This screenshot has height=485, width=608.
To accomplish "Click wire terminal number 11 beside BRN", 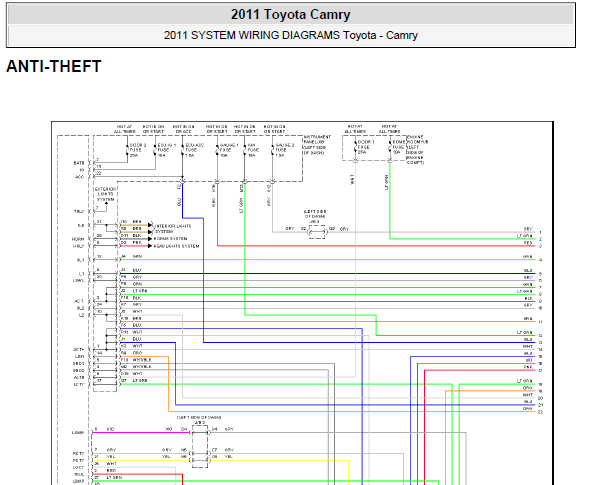I will point(540,322).
